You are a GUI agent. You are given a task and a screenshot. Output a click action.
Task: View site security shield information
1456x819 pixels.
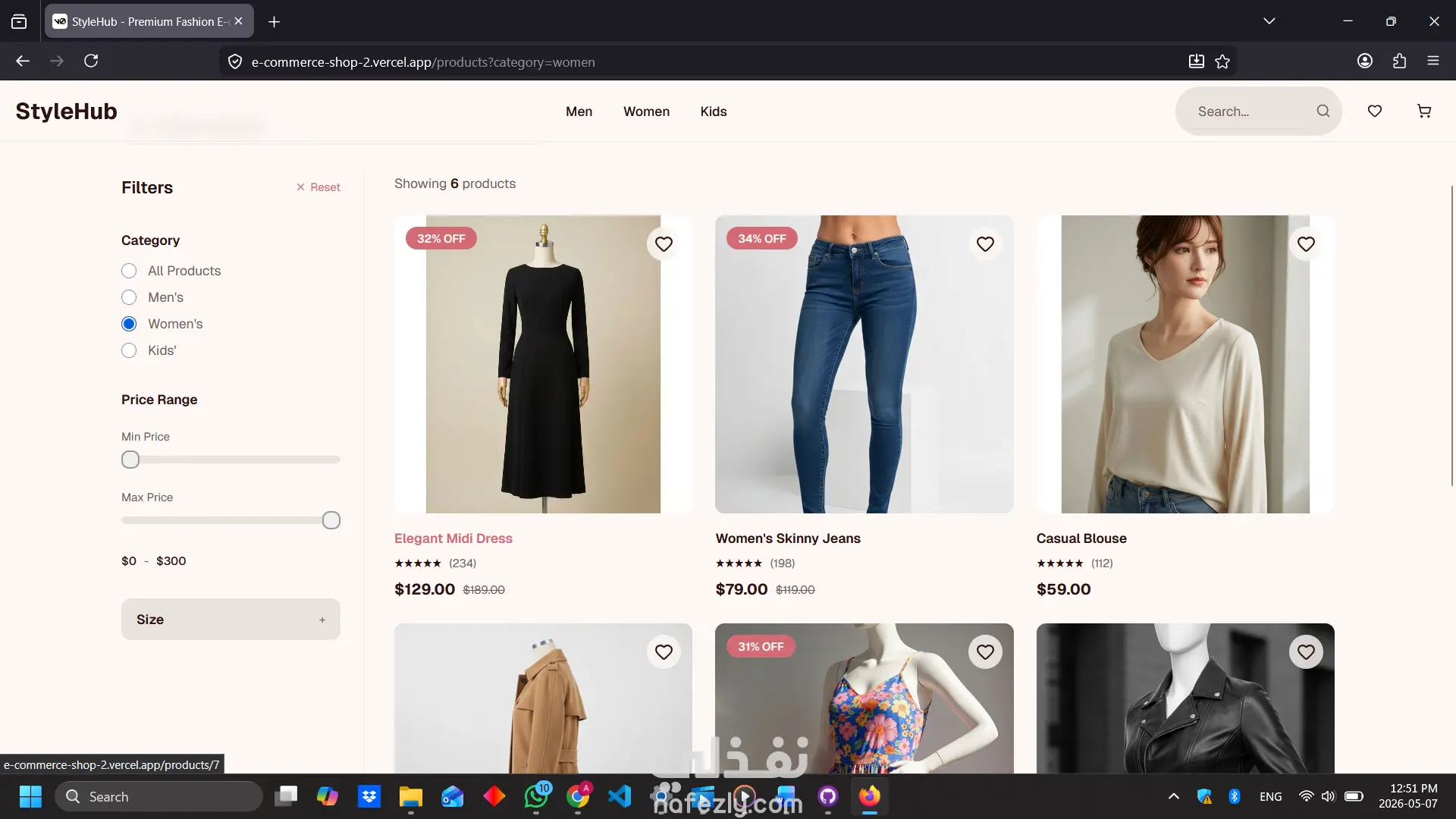pos(235,61)
